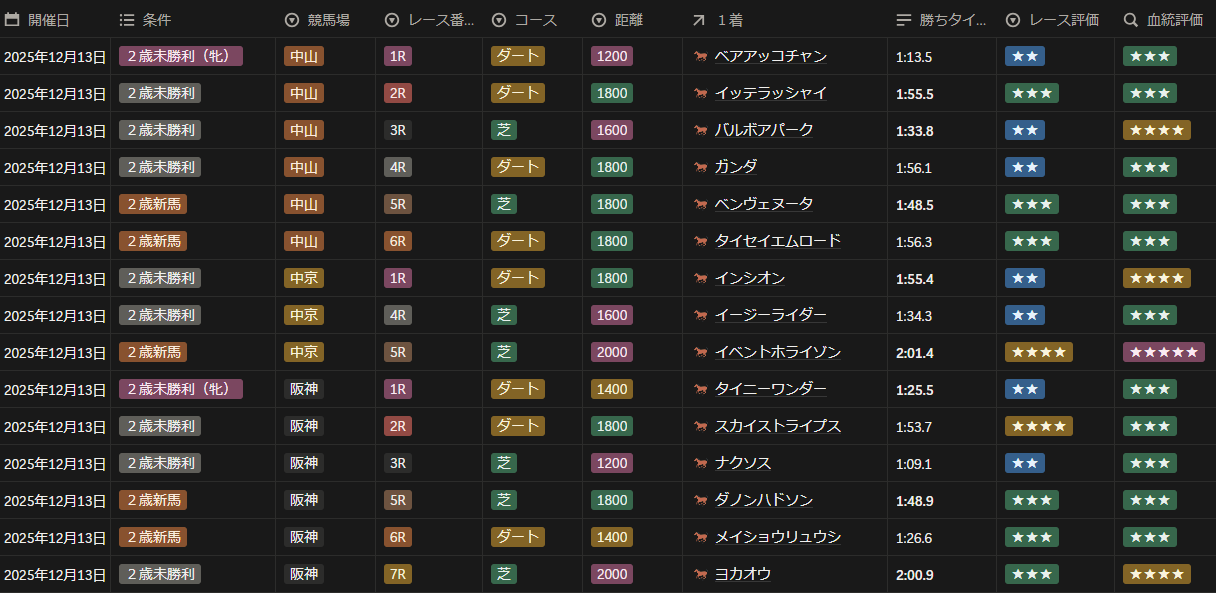Click the text-lines icon in 勝ちタイム header
The width and height of the screenshot is (1216, 593).
pyautogui.click(x=904, y=20)
